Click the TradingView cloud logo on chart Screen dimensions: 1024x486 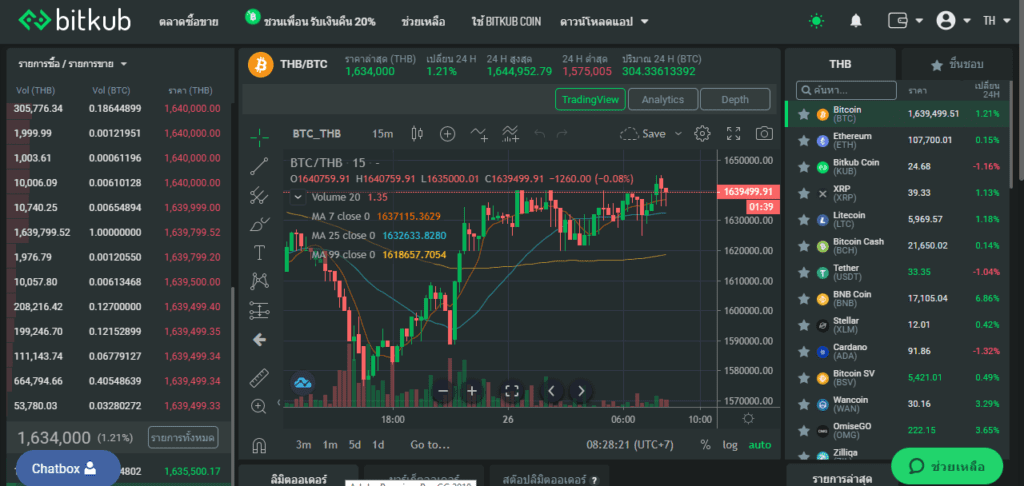tap(302, 382)
